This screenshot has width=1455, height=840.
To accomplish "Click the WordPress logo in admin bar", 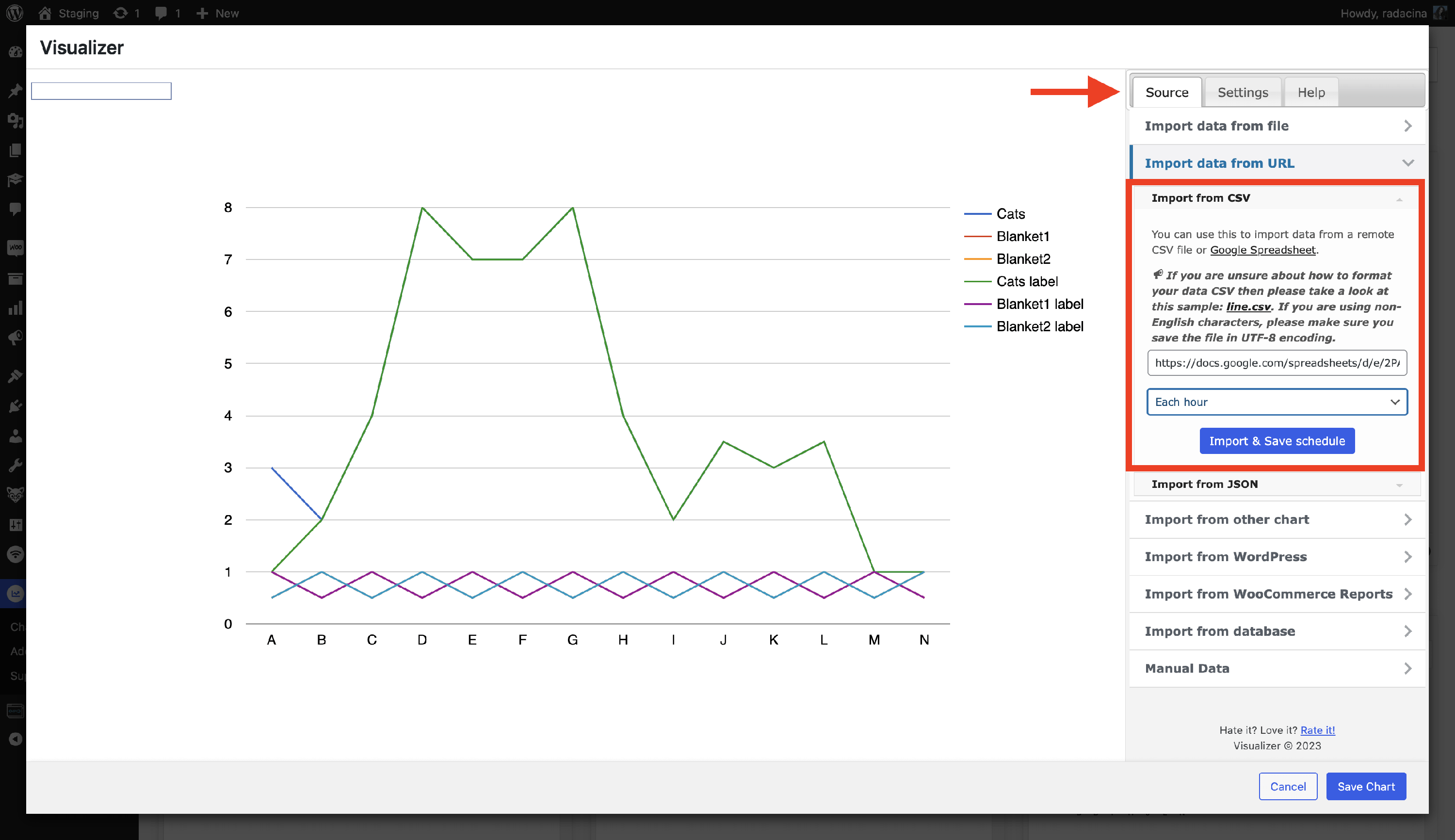I will coord(15,13).
